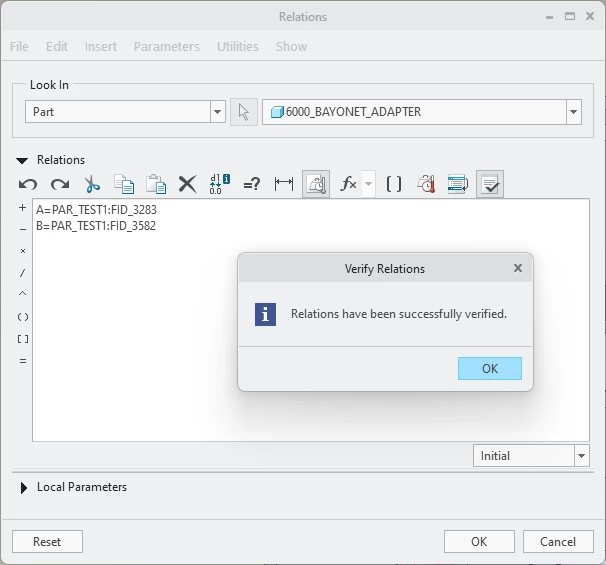The height and width of the screenshot is (565, 606).
Task: Click OK in Verify Relations dialog
Action: coord(490,369)
